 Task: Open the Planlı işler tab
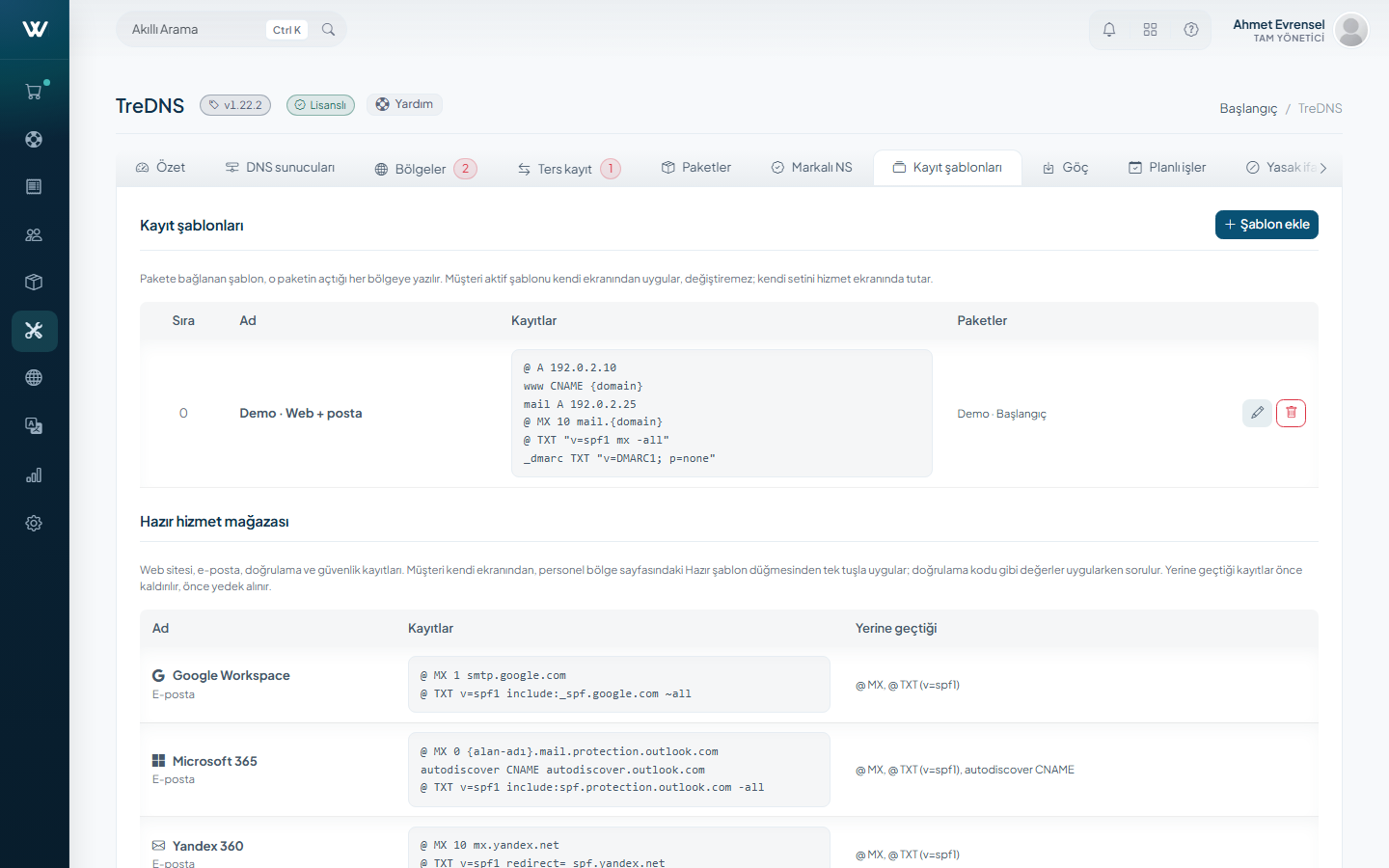(1167, 168)
